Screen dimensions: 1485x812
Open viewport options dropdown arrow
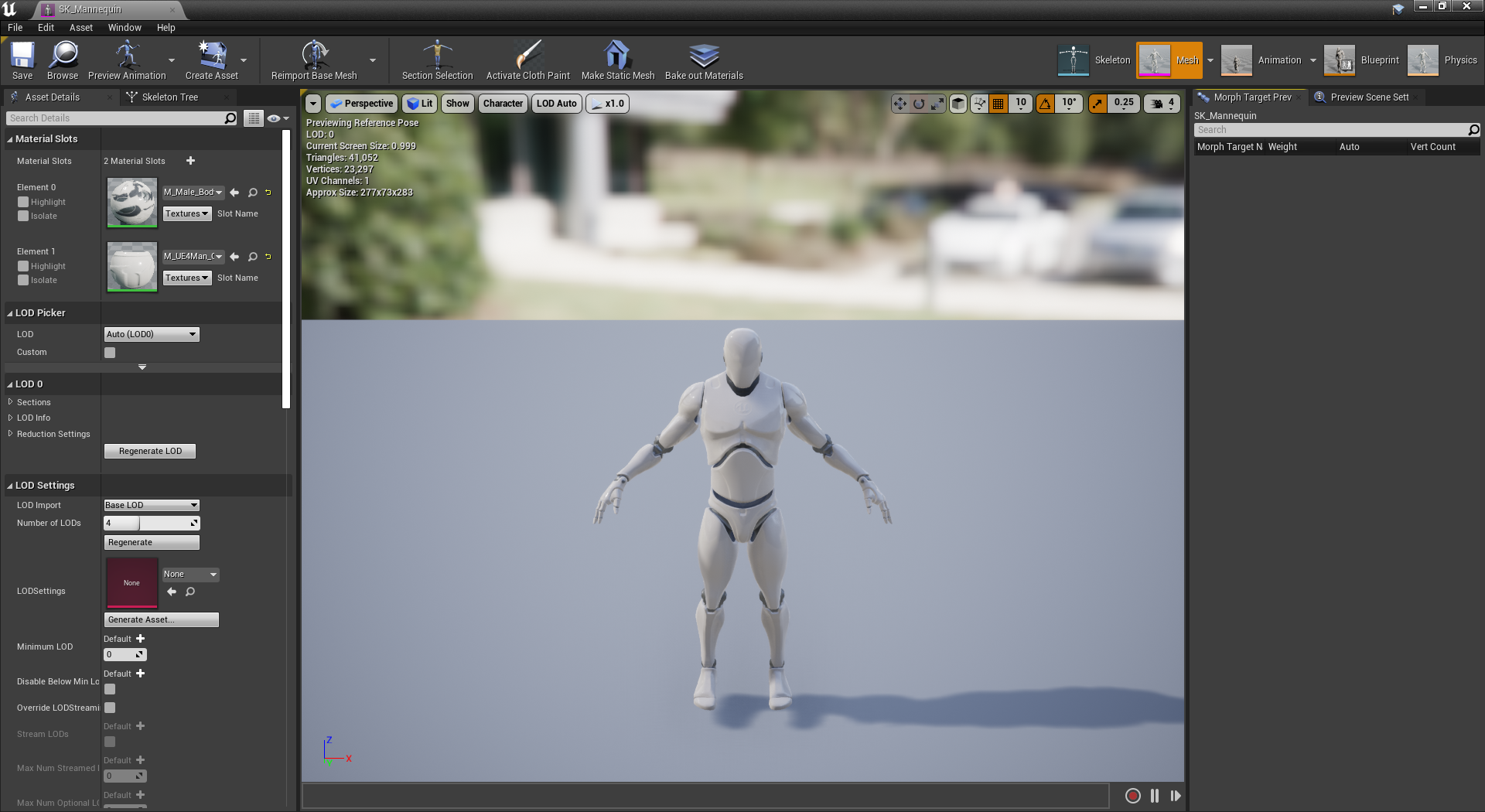[x=312, y=104]
